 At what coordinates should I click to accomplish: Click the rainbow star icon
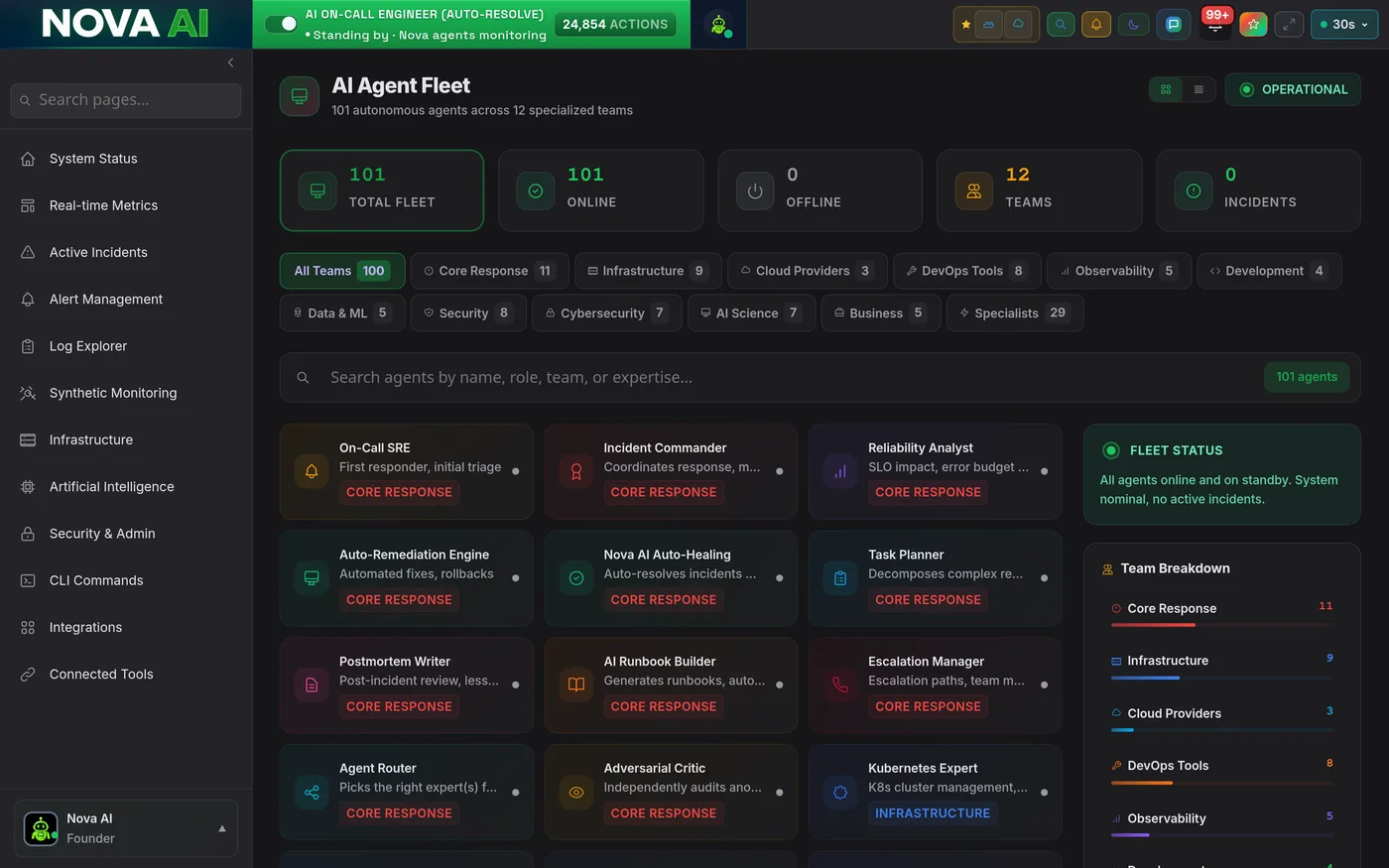pyautogui.click(x=1254, y=25)
